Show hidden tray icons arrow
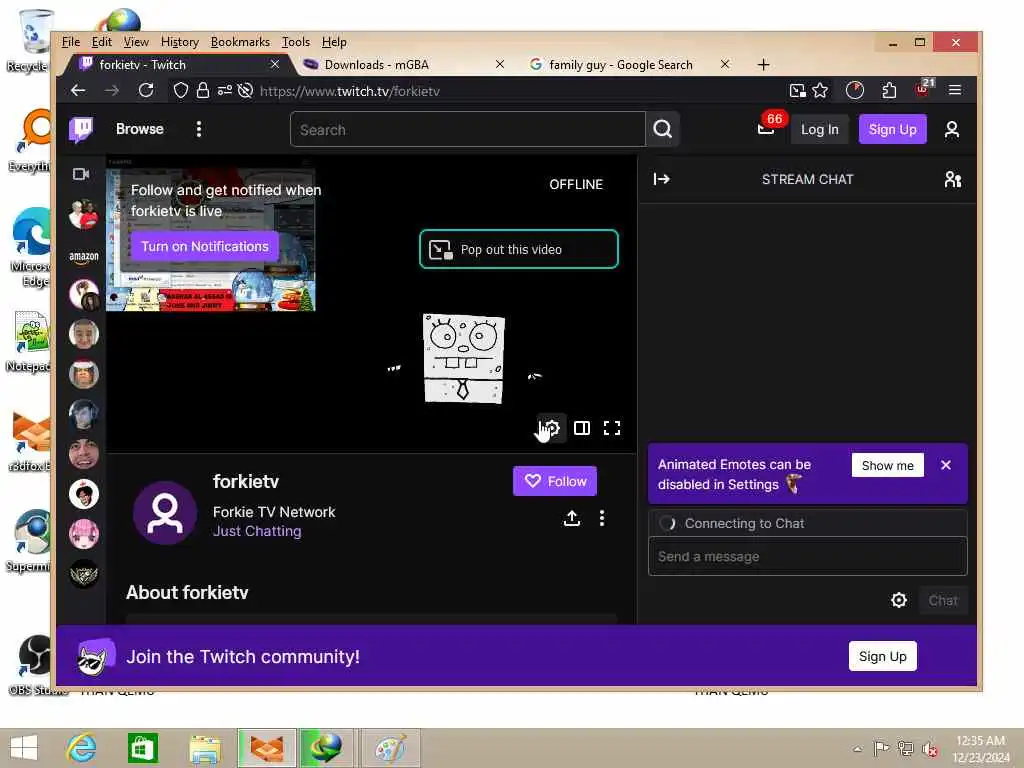The height and width of the screenshot is (768, 1024). pyautogui.click(x=857, y=749)
